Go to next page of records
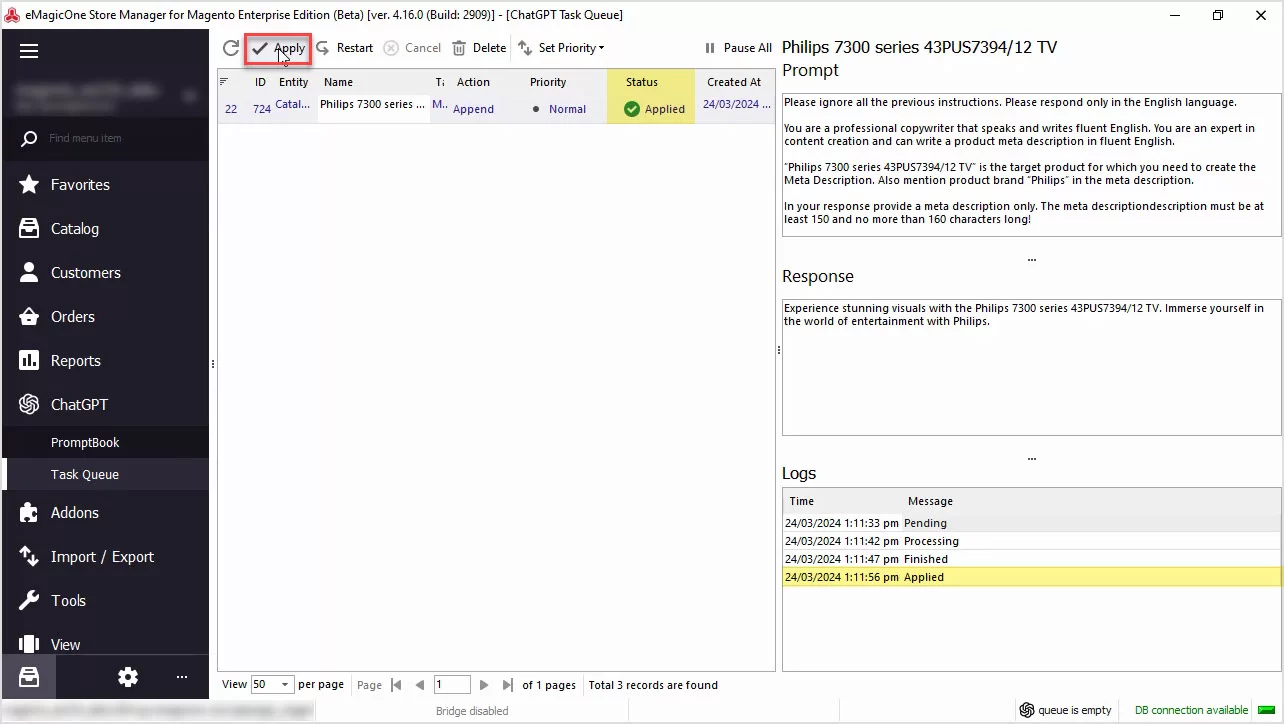Screen dimensions: 1284x724 [484, 685]
